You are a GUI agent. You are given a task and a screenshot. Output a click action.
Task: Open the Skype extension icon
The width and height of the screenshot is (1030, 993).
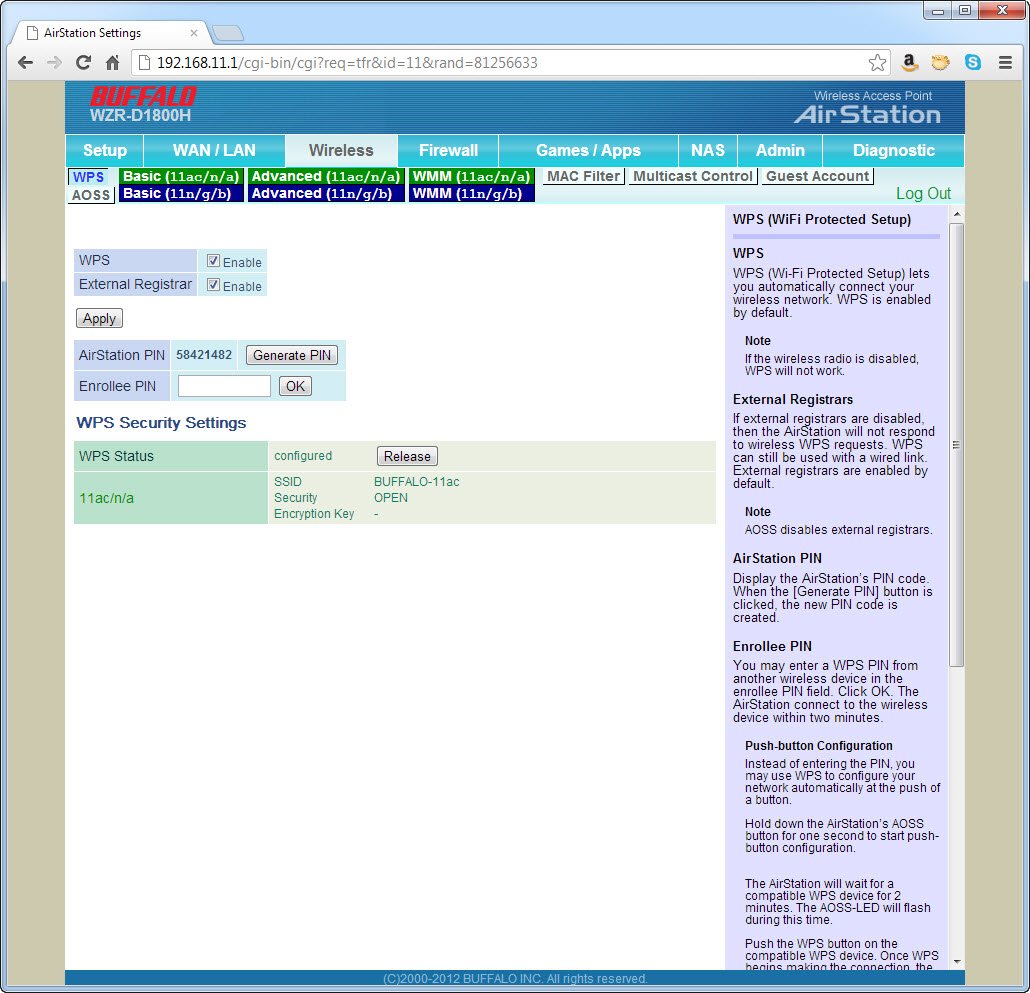point(973,62)
